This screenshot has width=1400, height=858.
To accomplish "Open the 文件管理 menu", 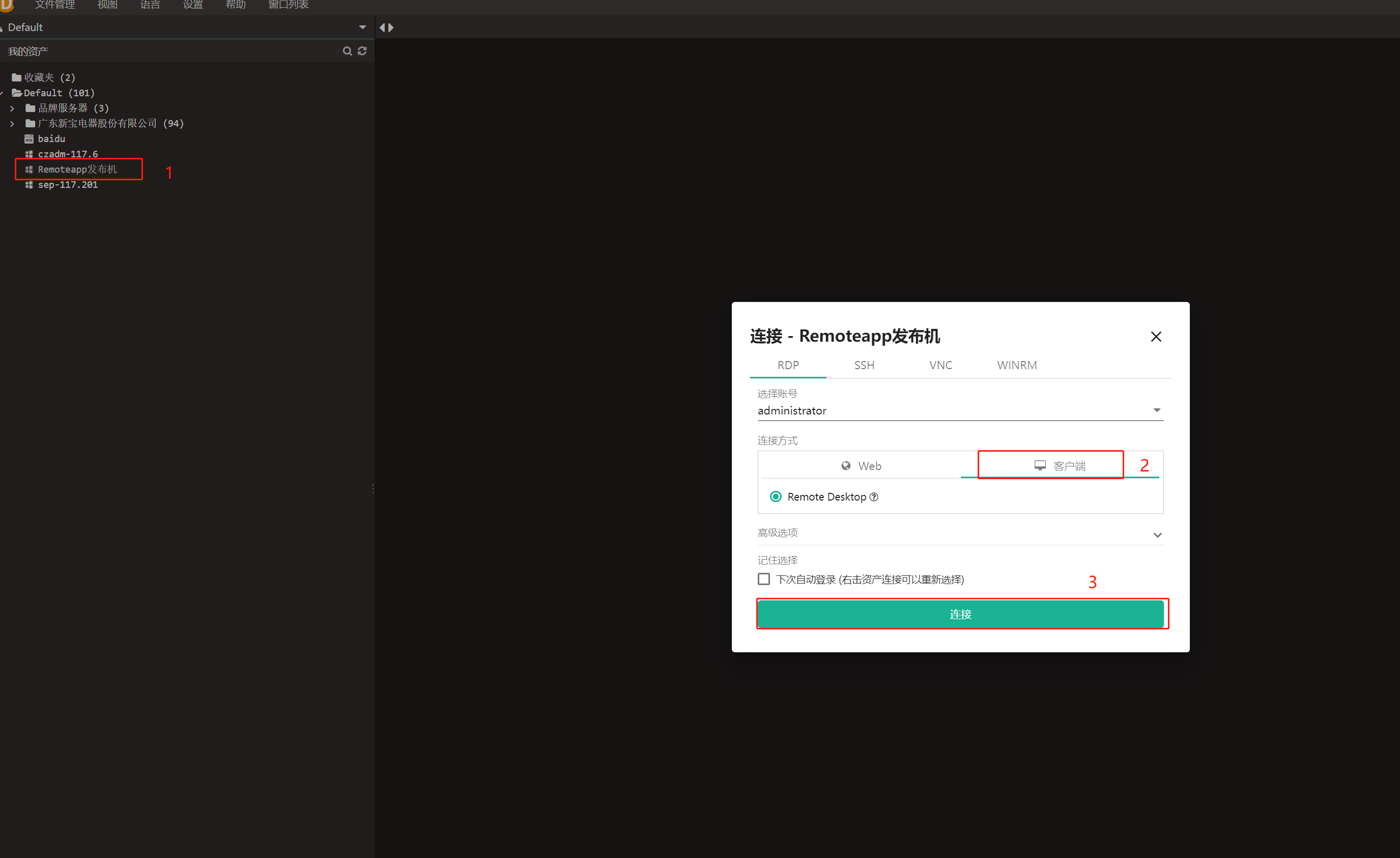I will tap(54, 5).
